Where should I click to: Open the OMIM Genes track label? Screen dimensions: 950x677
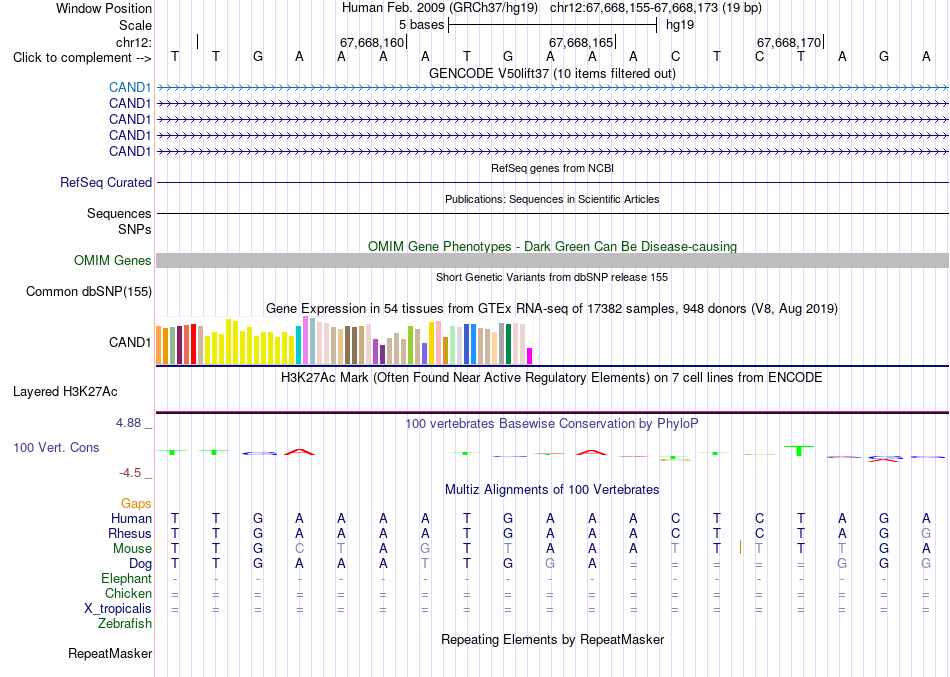pos(113,261)
